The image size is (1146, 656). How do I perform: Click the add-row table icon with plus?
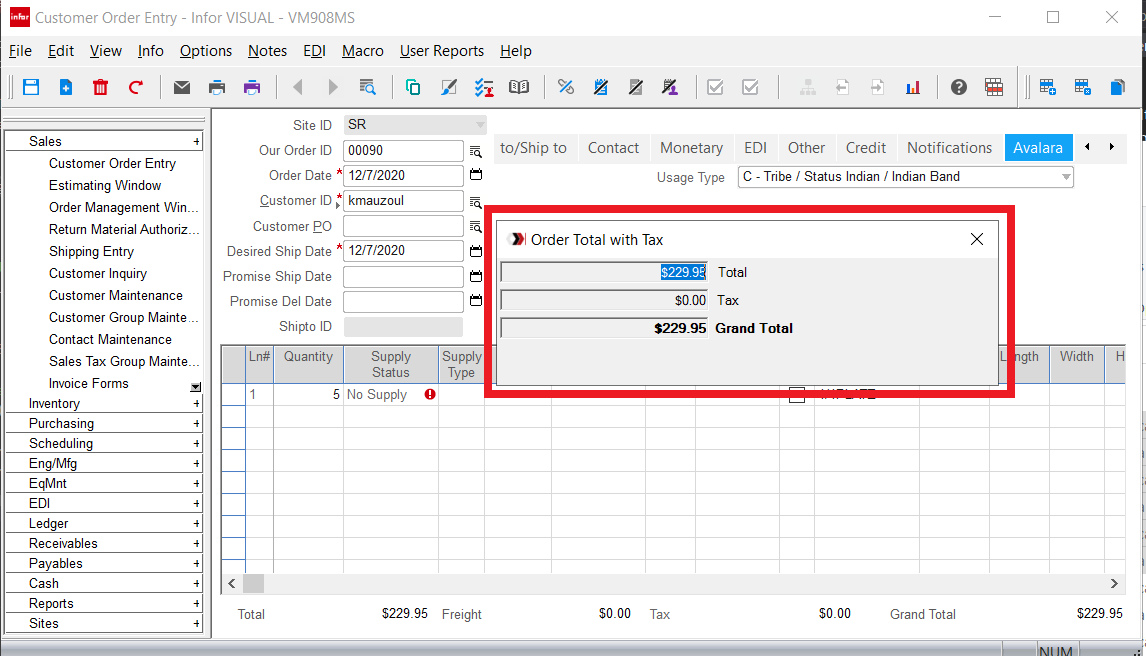[x=1047, y=87]
